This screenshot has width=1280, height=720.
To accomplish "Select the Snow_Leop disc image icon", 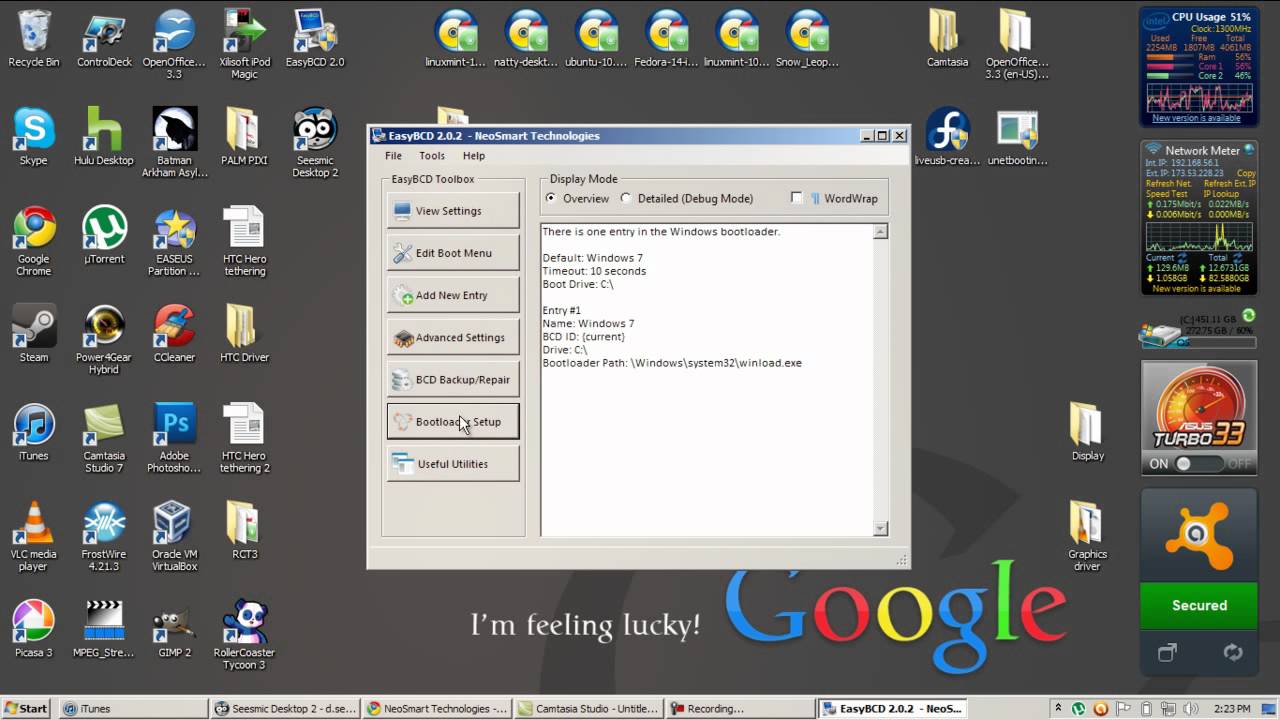I will 807,38.
